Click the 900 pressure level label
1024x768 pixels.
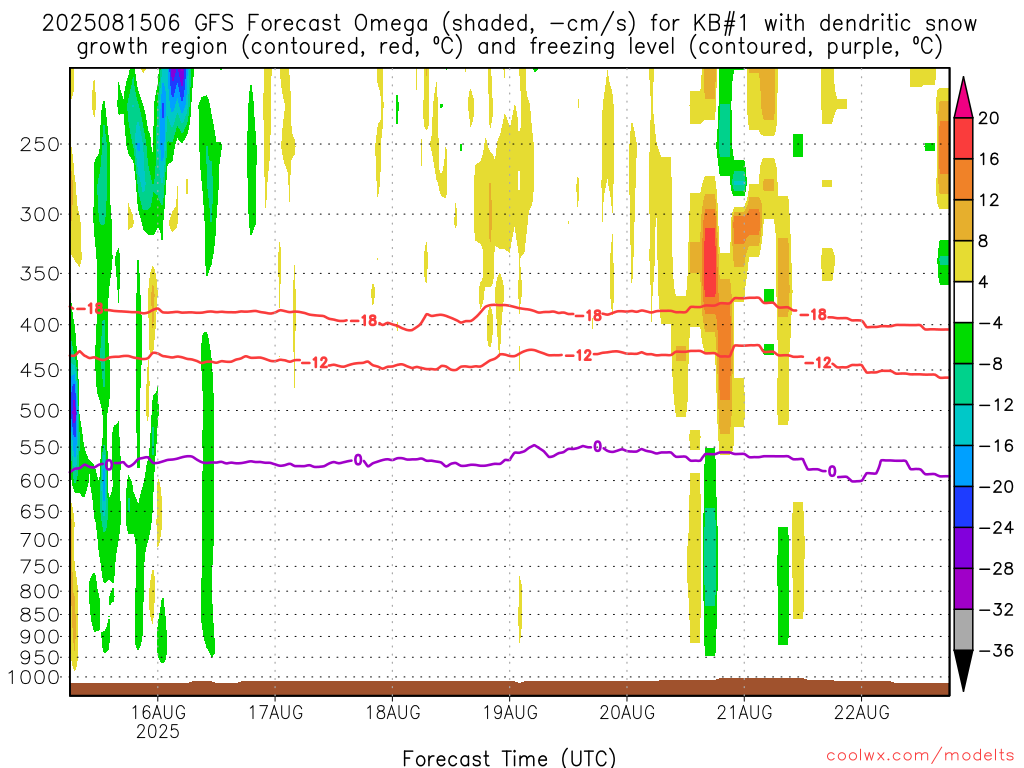point(40,637)
